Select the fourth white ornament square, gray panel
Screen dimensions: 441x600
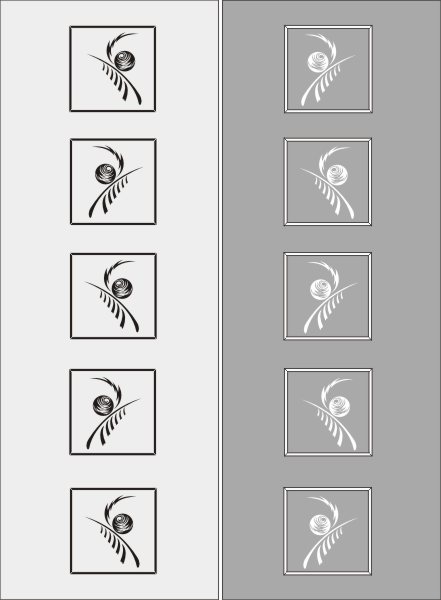click(328, 412)
